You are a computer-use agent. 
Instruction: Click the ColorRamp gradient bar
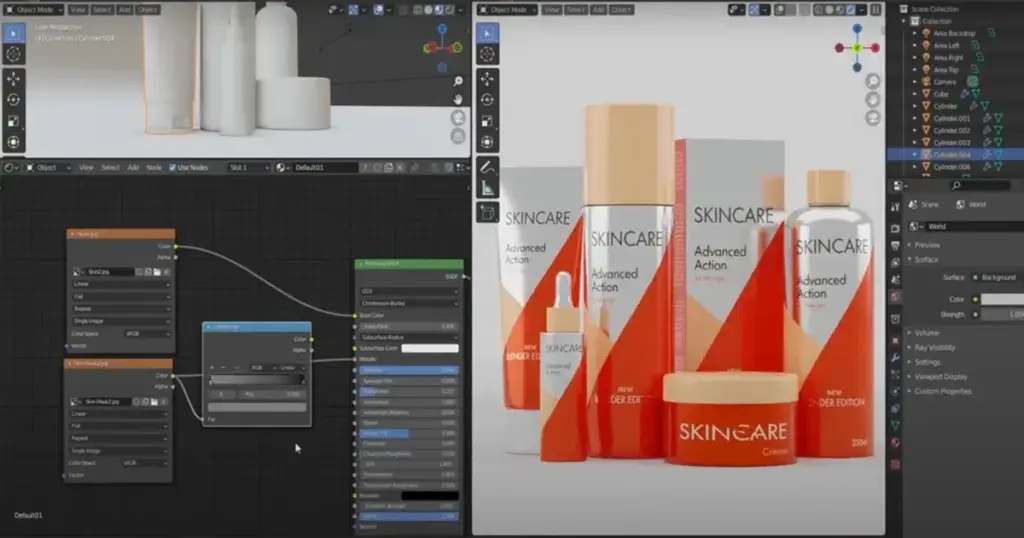[257, 380]
